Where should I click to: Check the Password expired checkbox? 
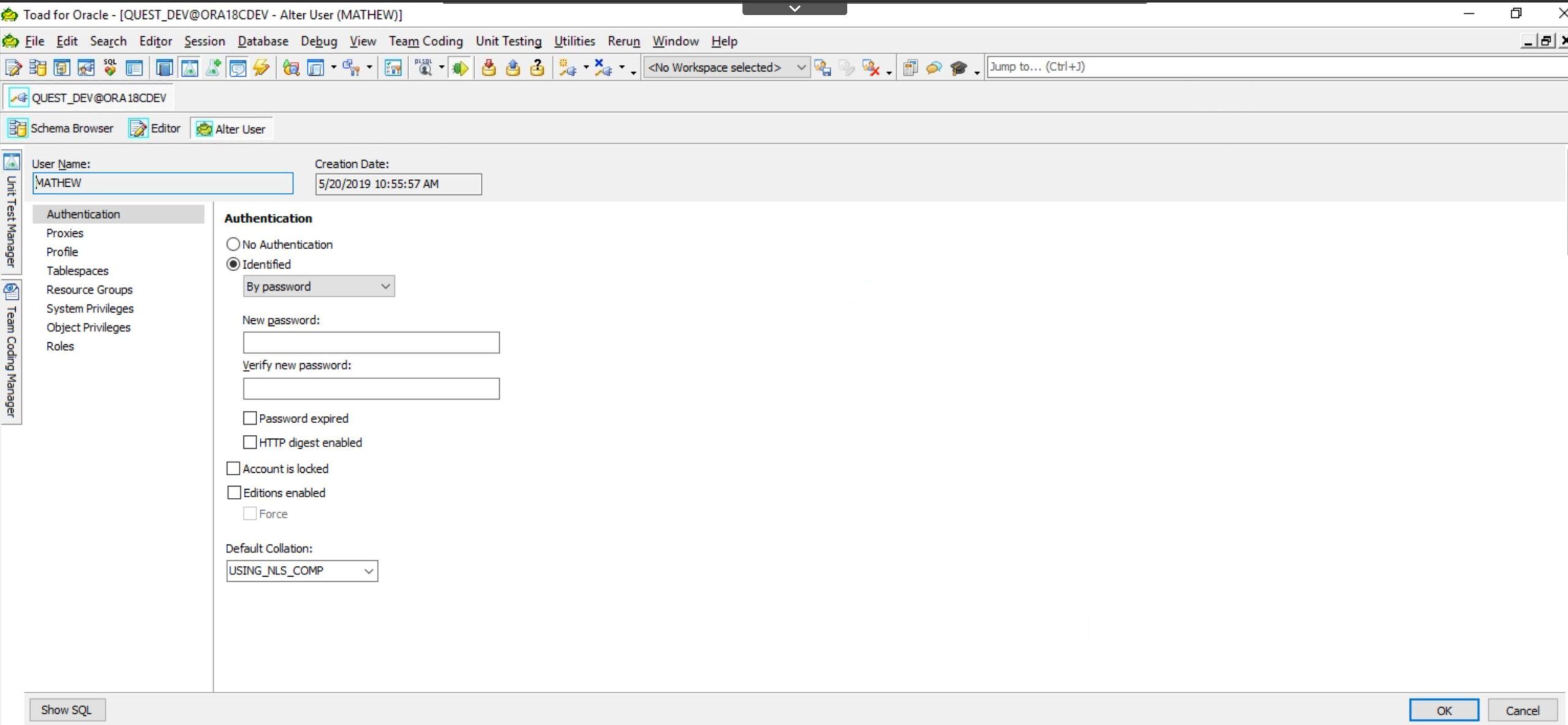250,418
